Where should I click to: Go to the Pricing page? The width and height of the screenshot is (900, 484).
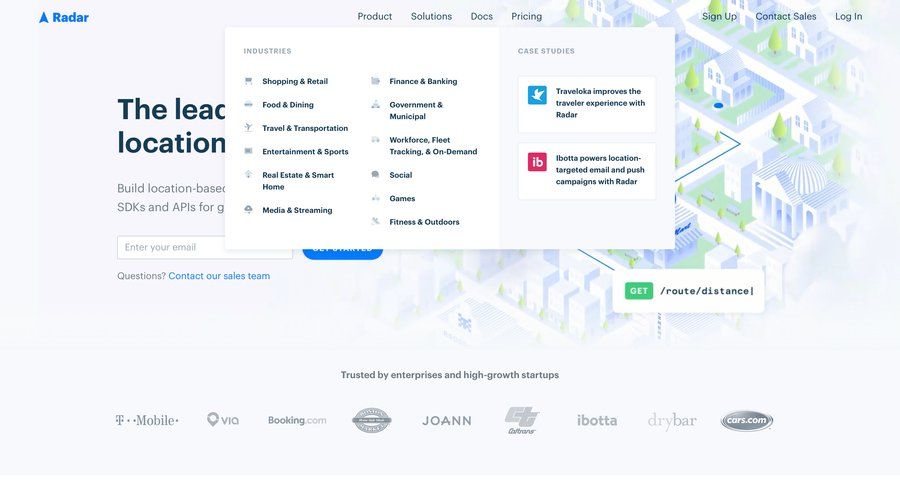pos(526,17)
